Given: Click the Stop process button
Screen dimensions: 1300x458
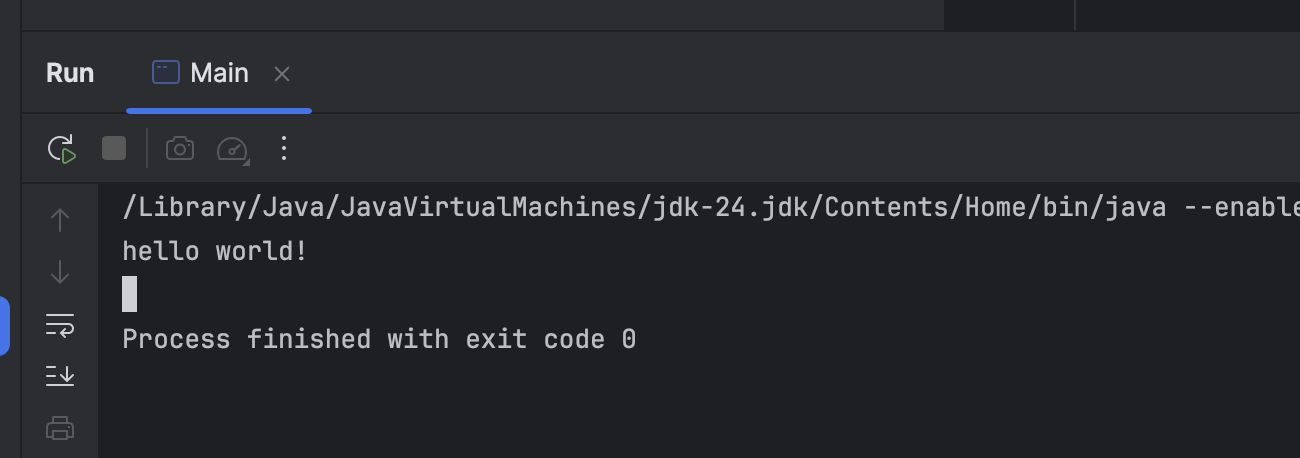Looking at the screenshot, I should point(114,149).
